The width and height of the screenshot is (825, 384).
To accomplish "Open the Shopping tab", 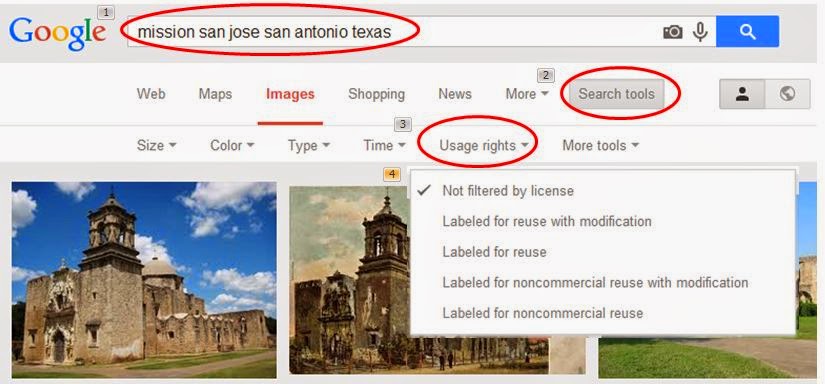I will pos(376,94).
